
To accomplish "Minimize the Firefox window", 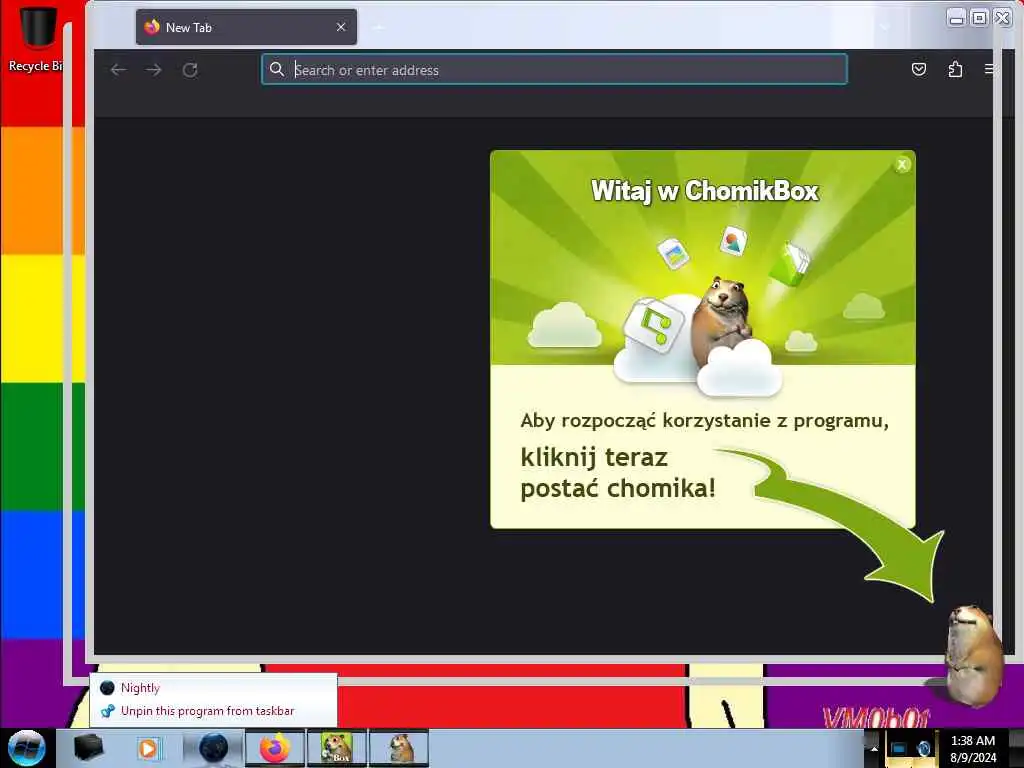I will (x=956, y=18).
